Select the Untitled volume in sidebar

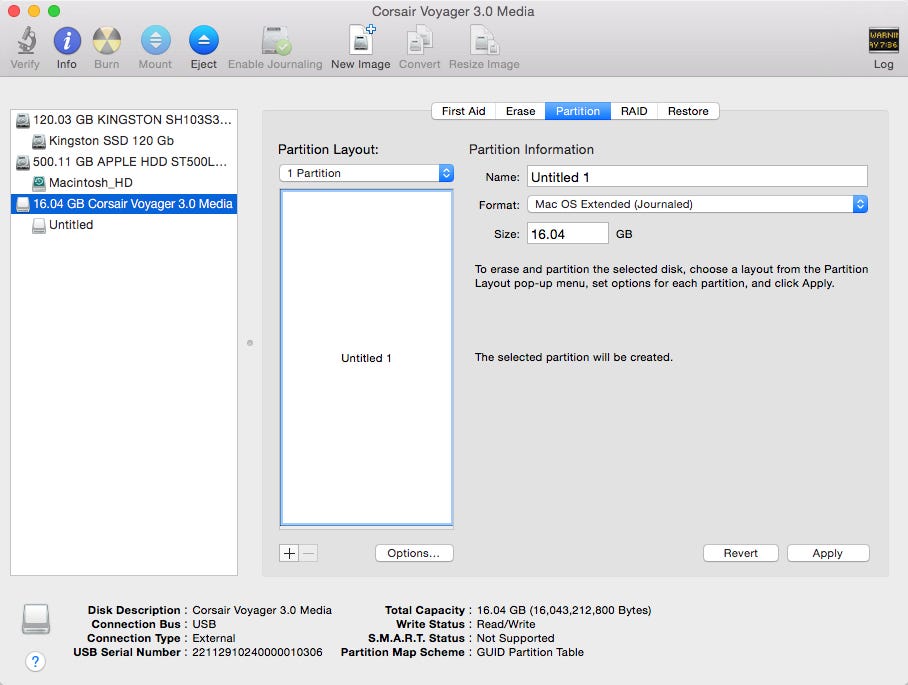click(x=124, y=225)
